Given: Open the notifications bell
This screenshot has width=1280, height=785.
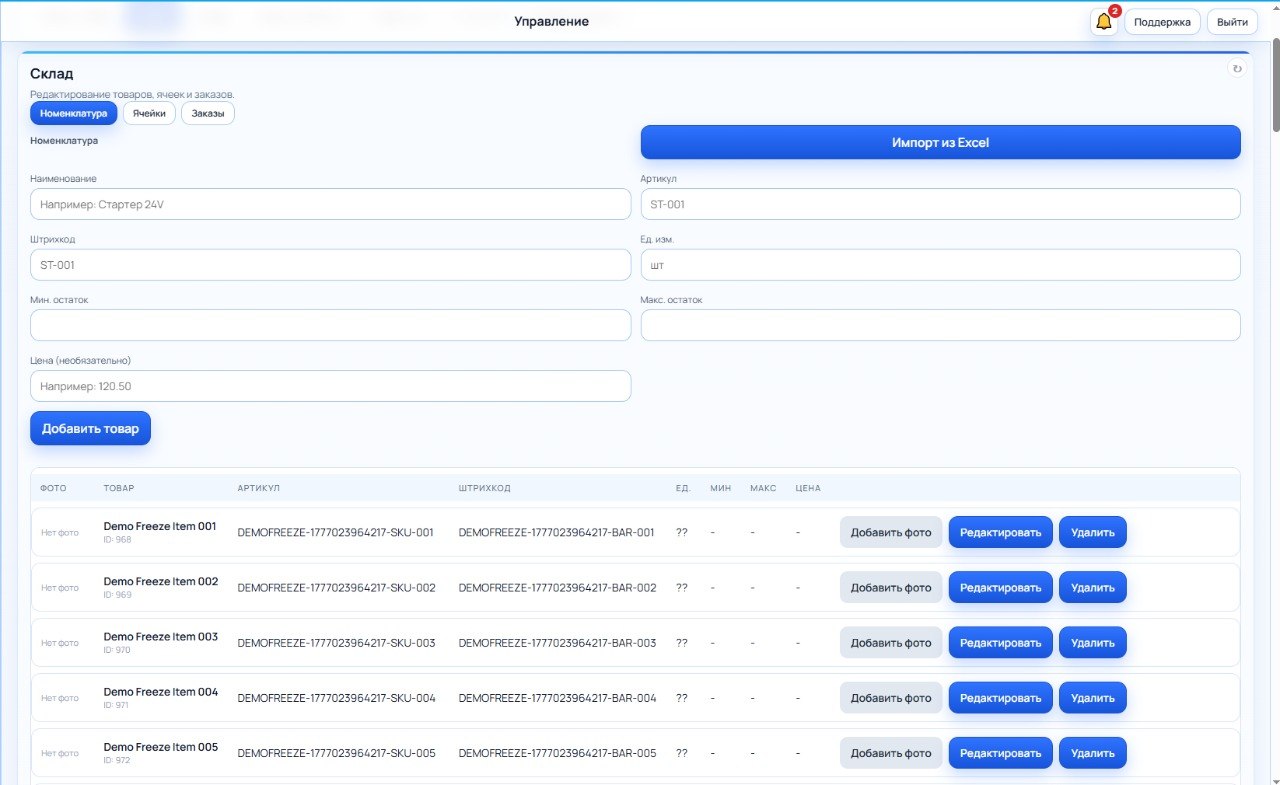Looking at the screenshot, I should 1104,22.
